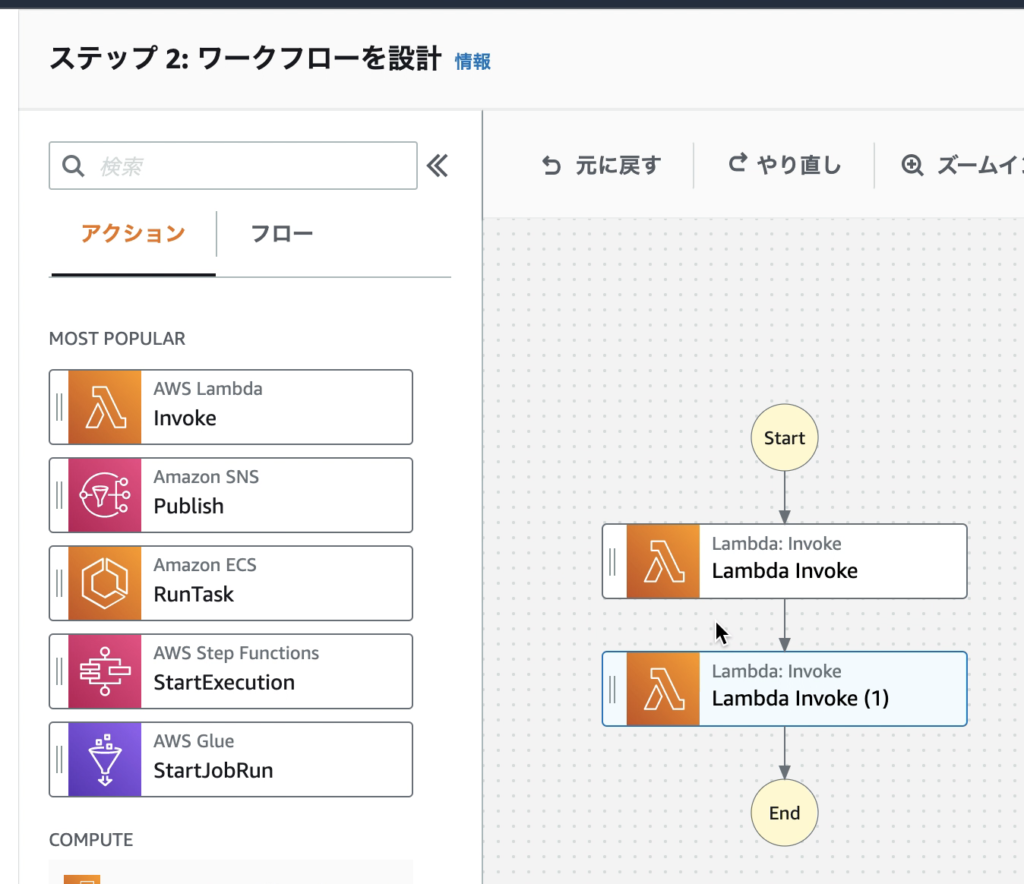The image size is (1024, 884).
Task: Click the COMPUTE section heading
Action: [91, 840]
